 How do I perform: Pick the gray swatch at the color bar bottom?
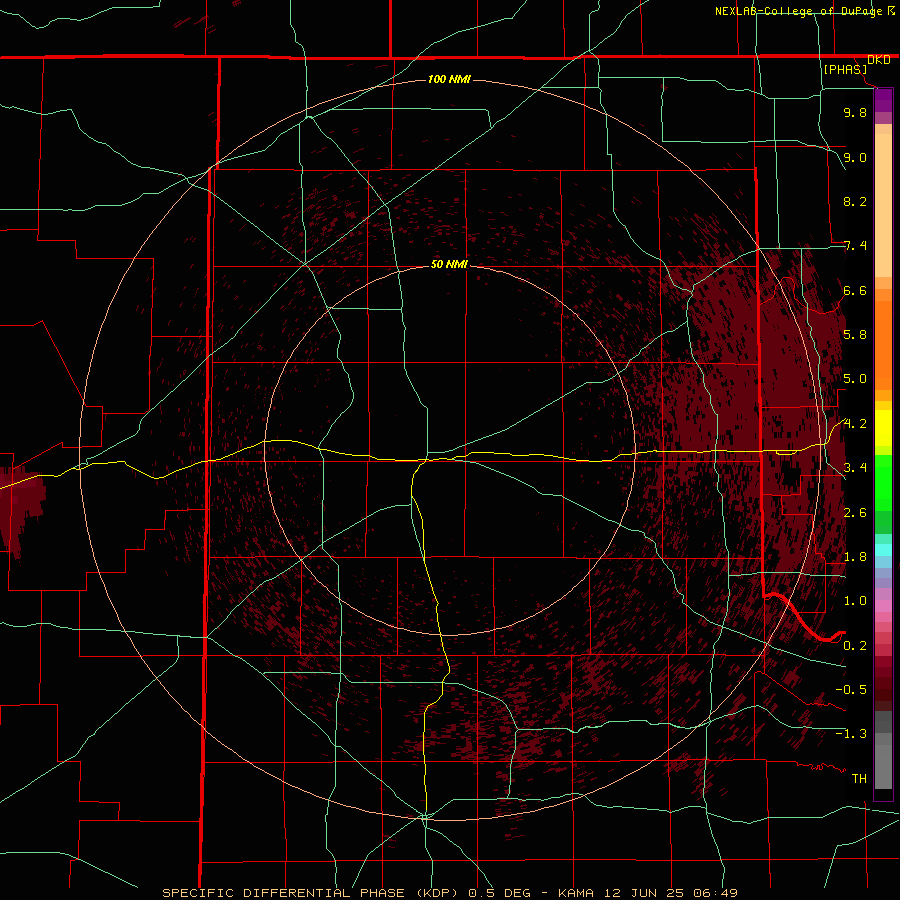[883, 769]
